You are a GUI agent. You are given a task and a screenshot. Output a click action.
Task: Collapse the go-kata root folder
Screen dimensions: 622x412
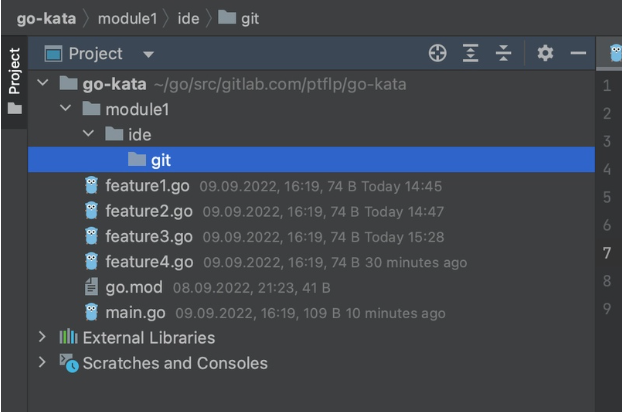click(x=43, y=83)
